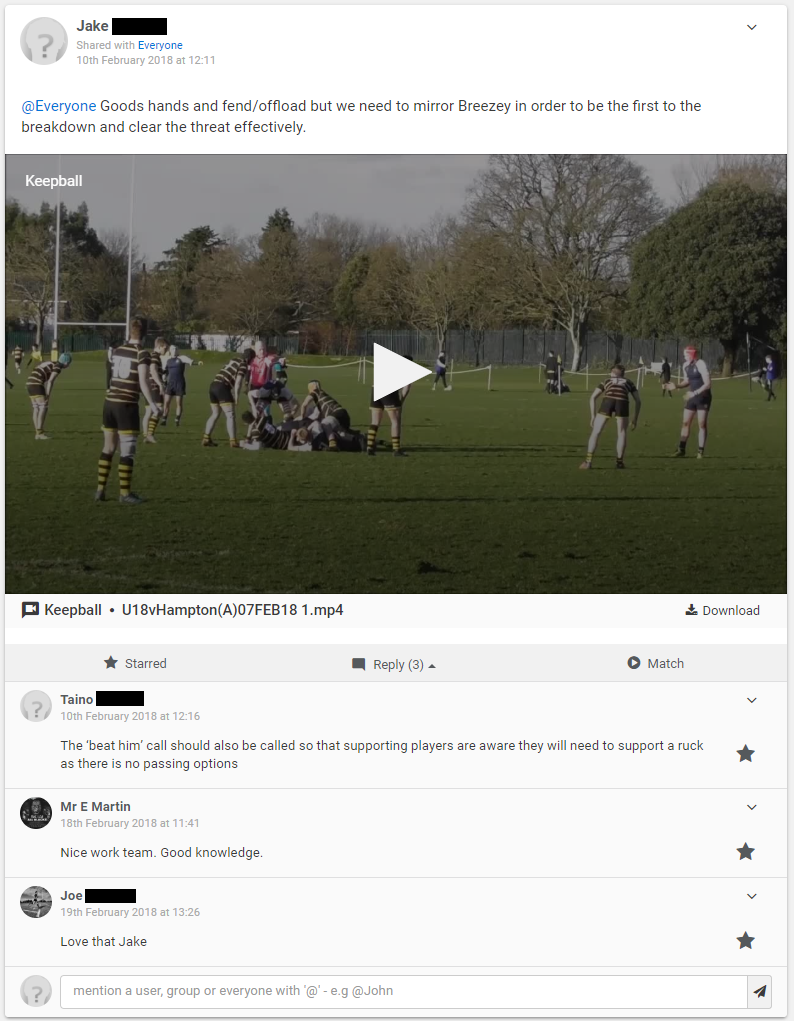Focus the mention a user reply field
The width and height of the screenshot is (794, 1021).
[403, 991]
